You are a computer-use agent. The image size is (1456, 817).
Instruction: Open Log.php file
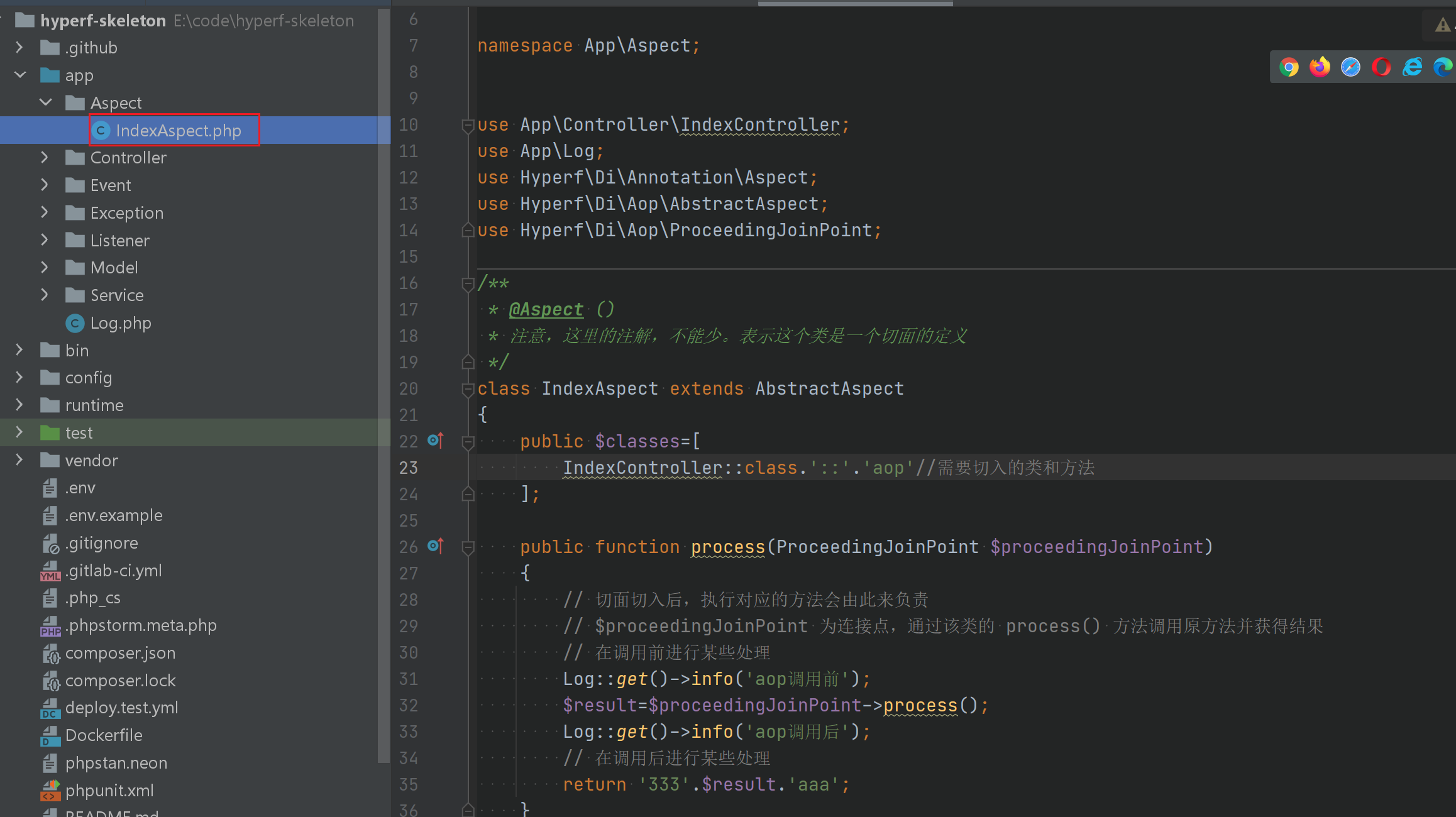(121, 323)
